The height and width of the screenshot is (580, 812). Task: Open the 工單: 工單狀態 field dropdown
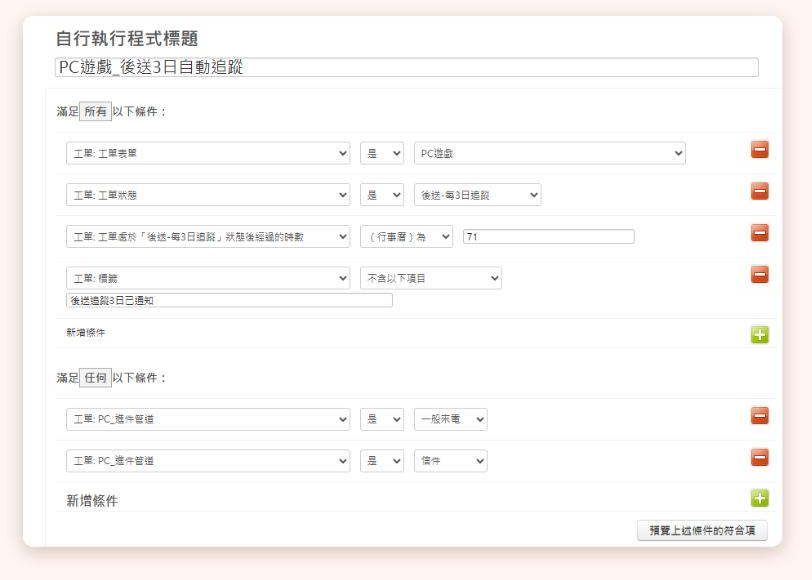click(x=208, y=195)
